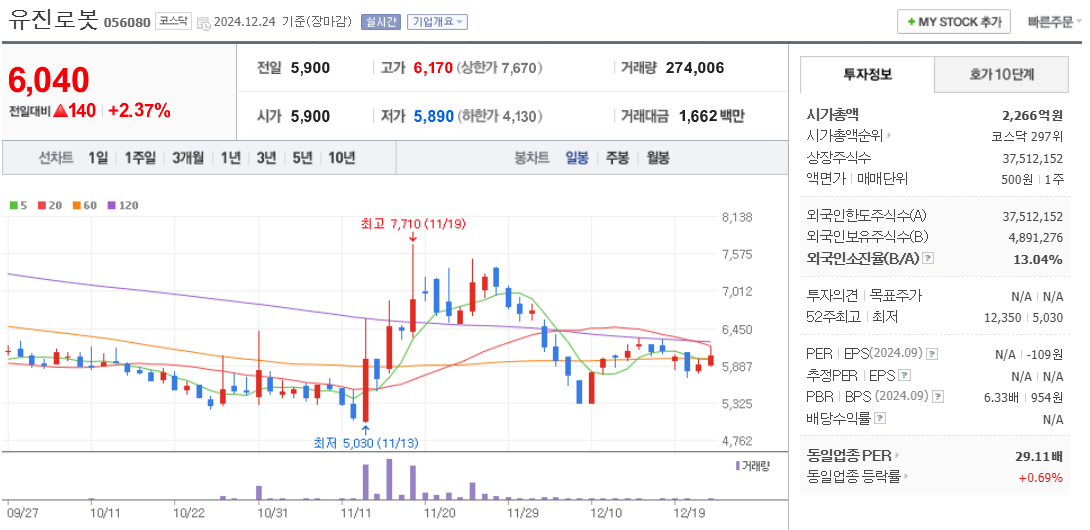Click the 52주최고 label
The height and width of the screenshot is (530, 1090).
(x=833, y=316)
